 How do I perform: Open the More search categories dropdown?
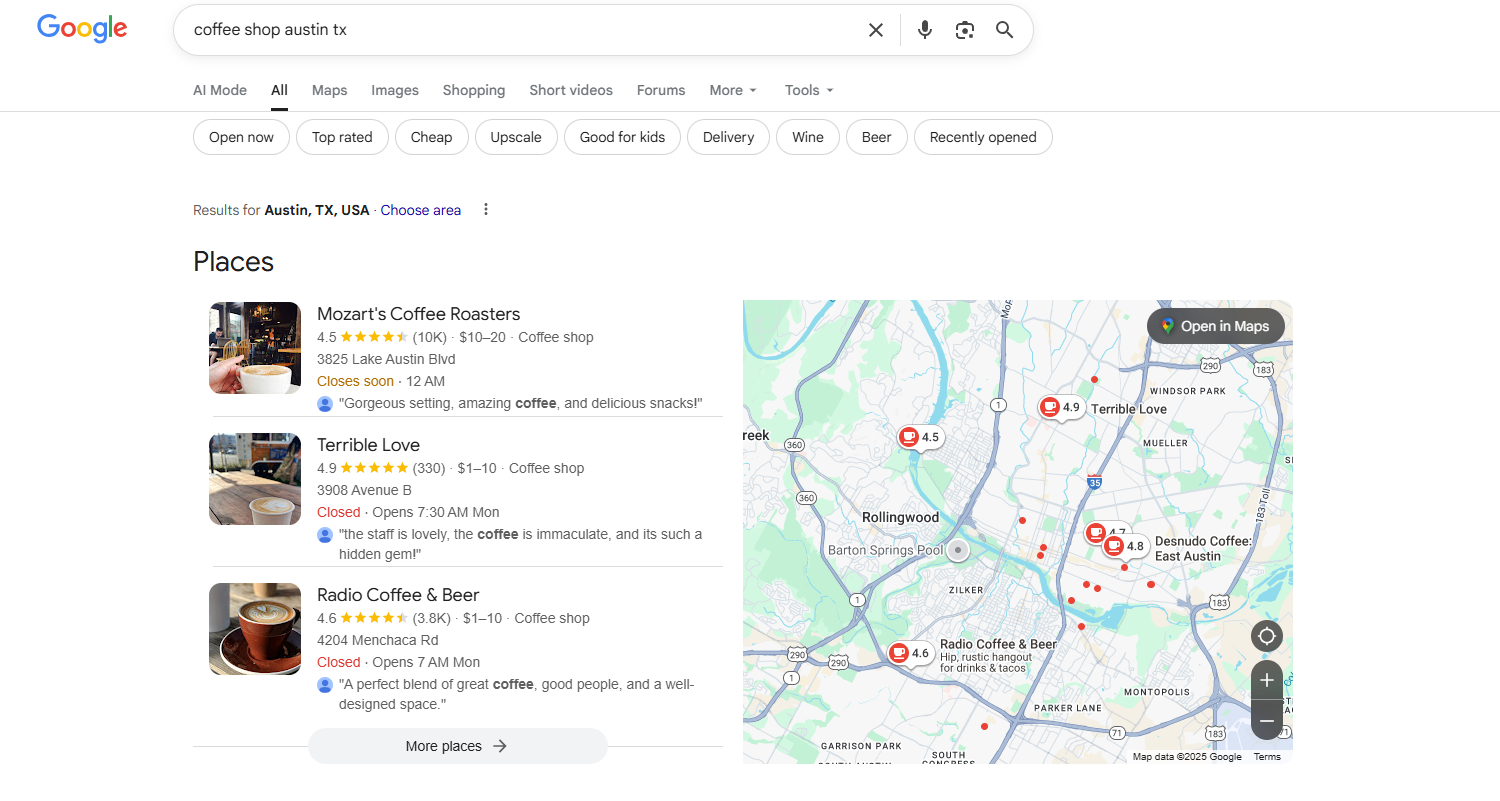point(732,90)
